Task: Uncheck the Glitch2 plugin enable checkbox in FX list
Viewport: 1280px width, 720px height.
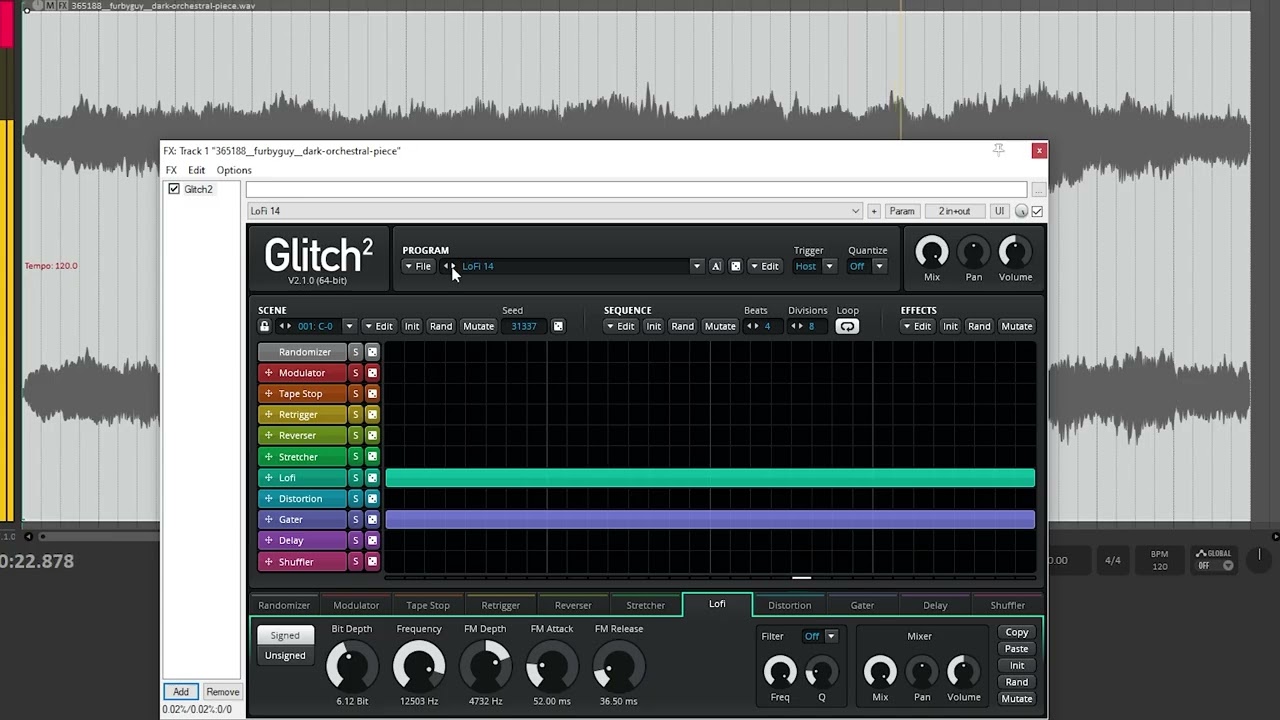Action: pos(174,189)
